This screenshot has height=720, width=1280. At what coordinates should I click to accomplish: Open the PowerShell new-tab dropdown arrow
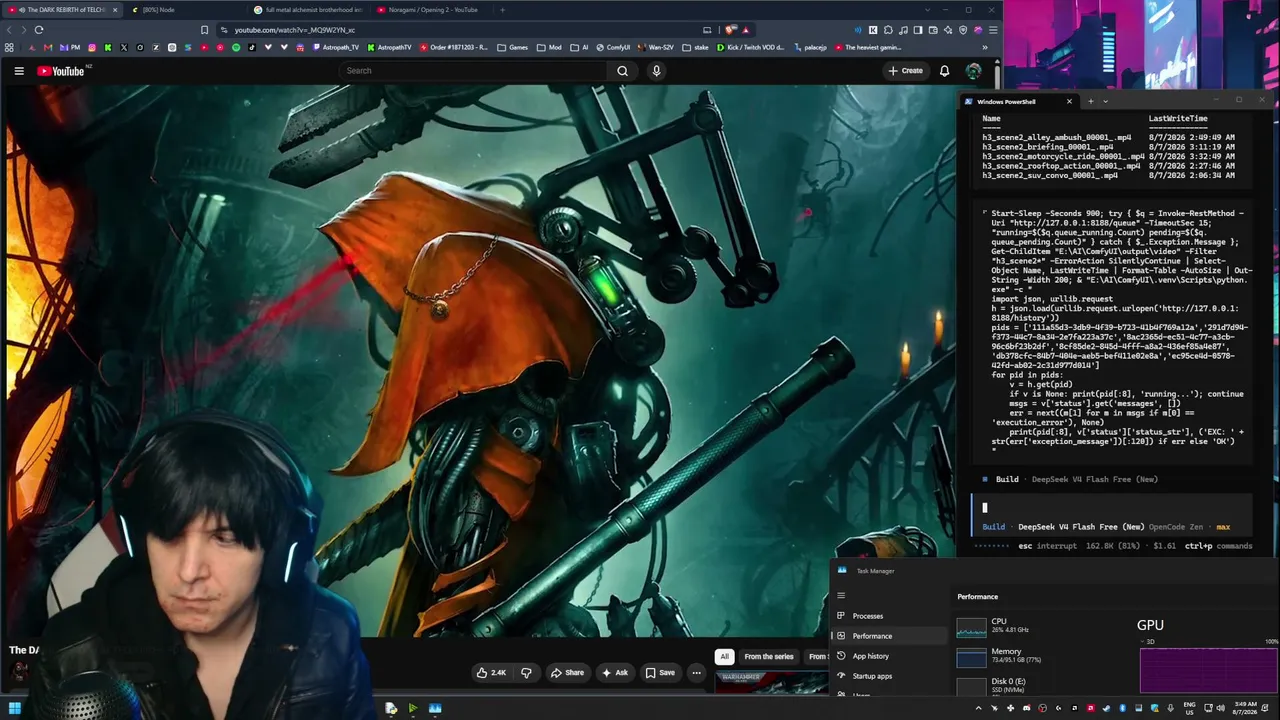tap(1105, 101)
